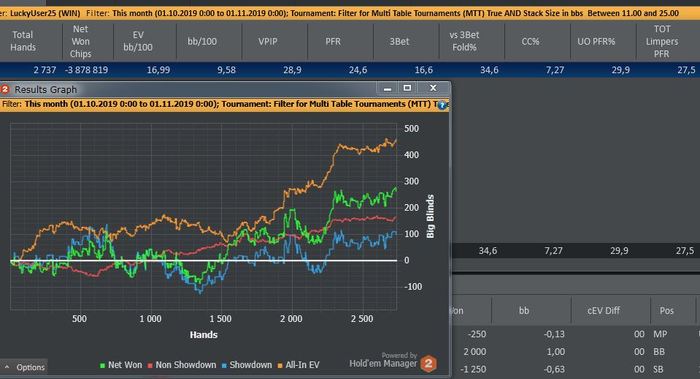The image size is (700, 379).
Task: Select EV bb/100 value 16,99
Action: (x=158, y=70)
